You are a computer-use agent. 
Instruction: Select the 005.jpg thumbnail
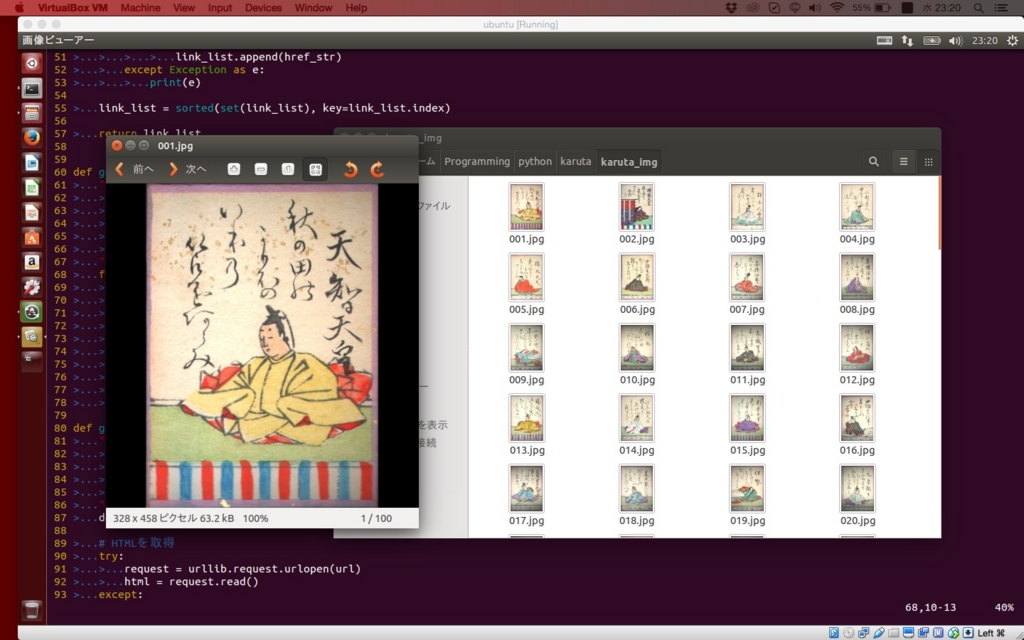(526, 278)
